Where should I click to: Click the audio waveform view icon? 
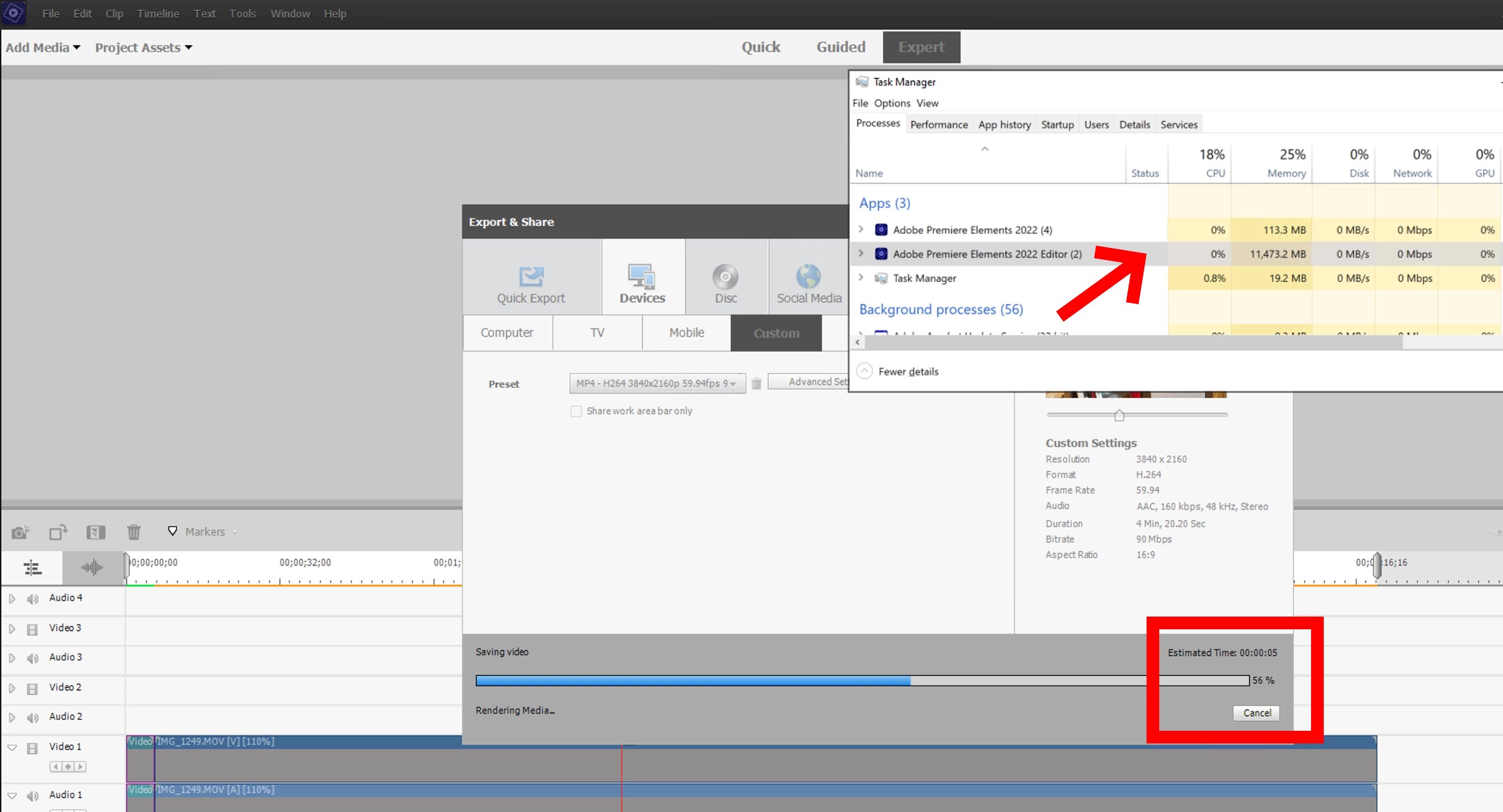click(92, 567)
